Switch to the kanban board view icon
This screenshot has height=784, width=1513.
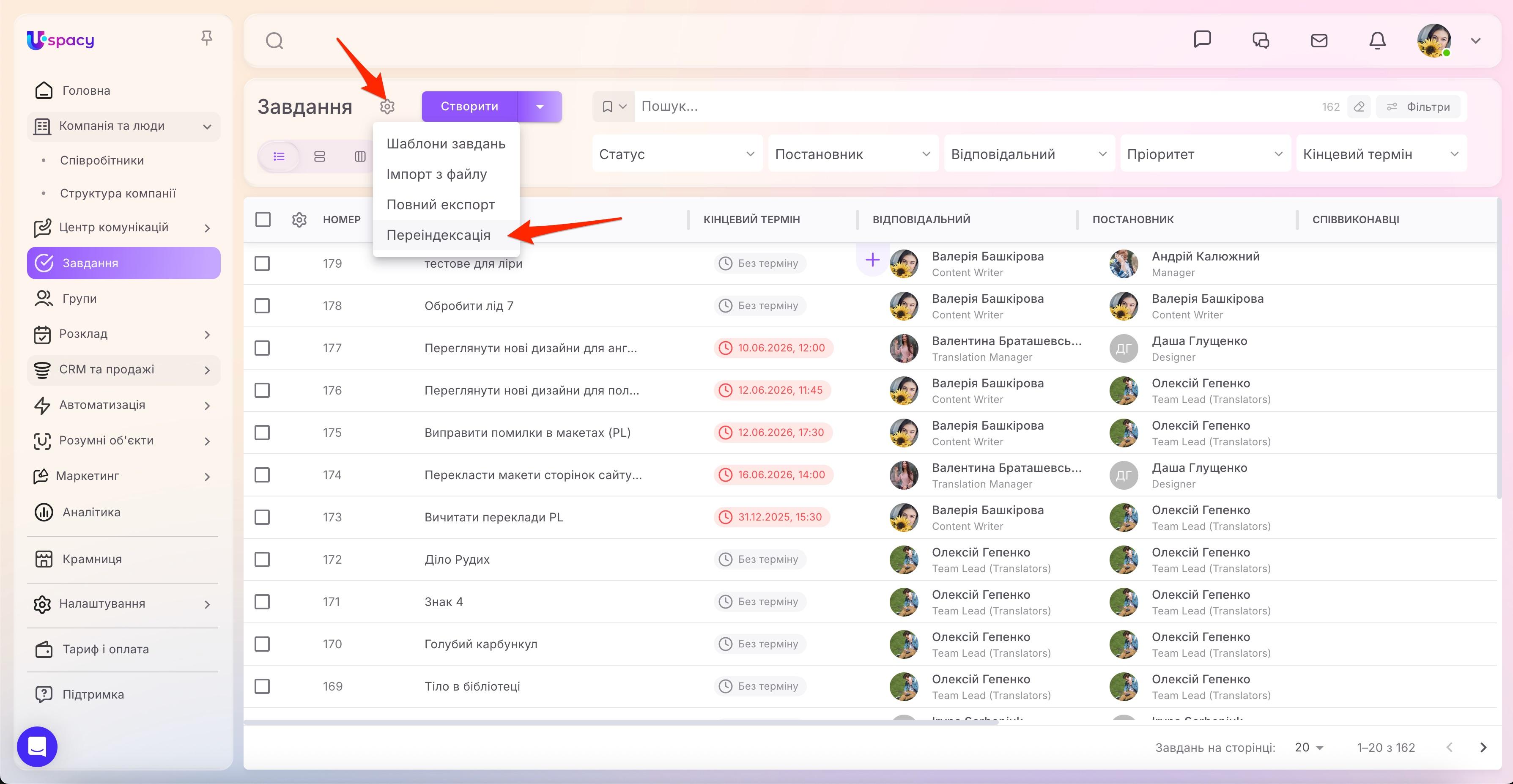(x=360, y=156)
